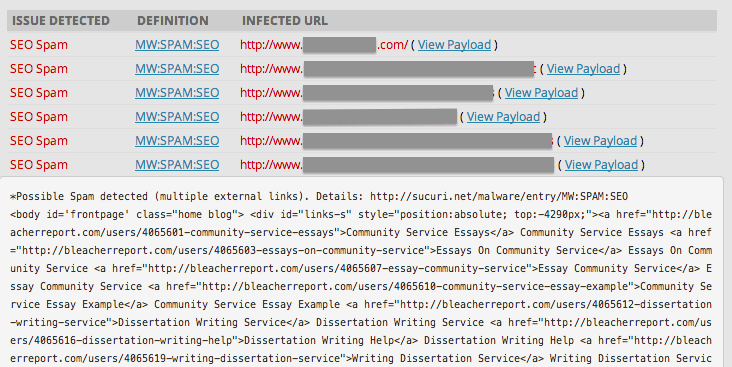Open View Payload link in third row
Viewport: 732px width, 367px height.
coord(541,93)
